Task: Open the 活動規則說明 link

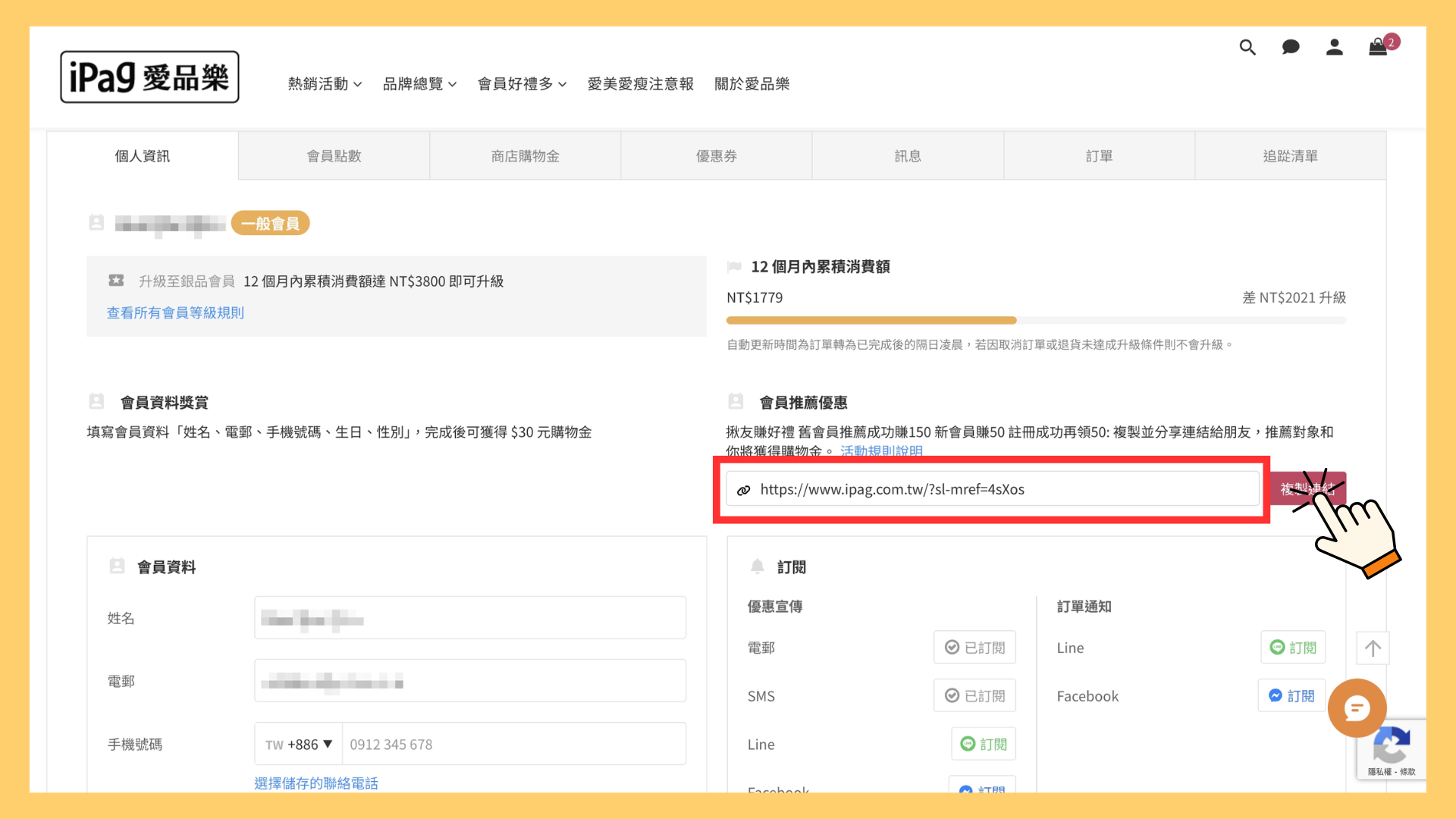Action: [x=882, y=450]
